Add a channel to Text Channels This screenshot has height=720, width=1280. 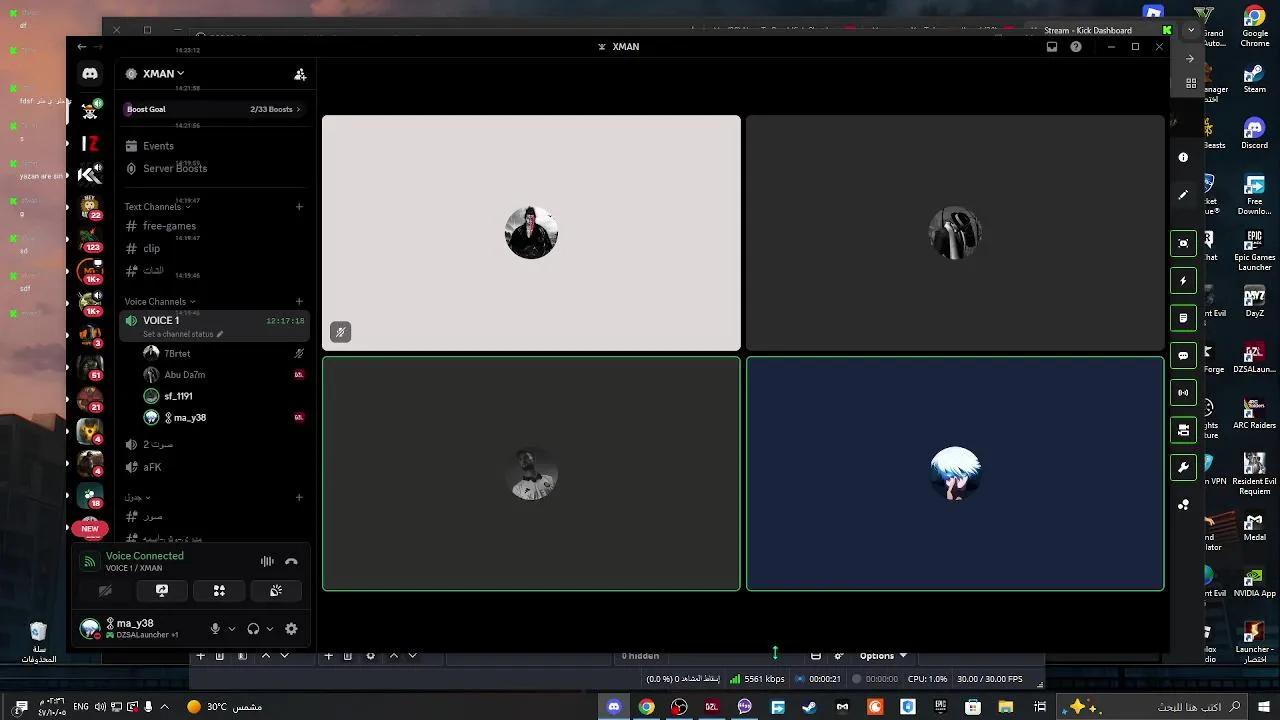click(299, 207)
